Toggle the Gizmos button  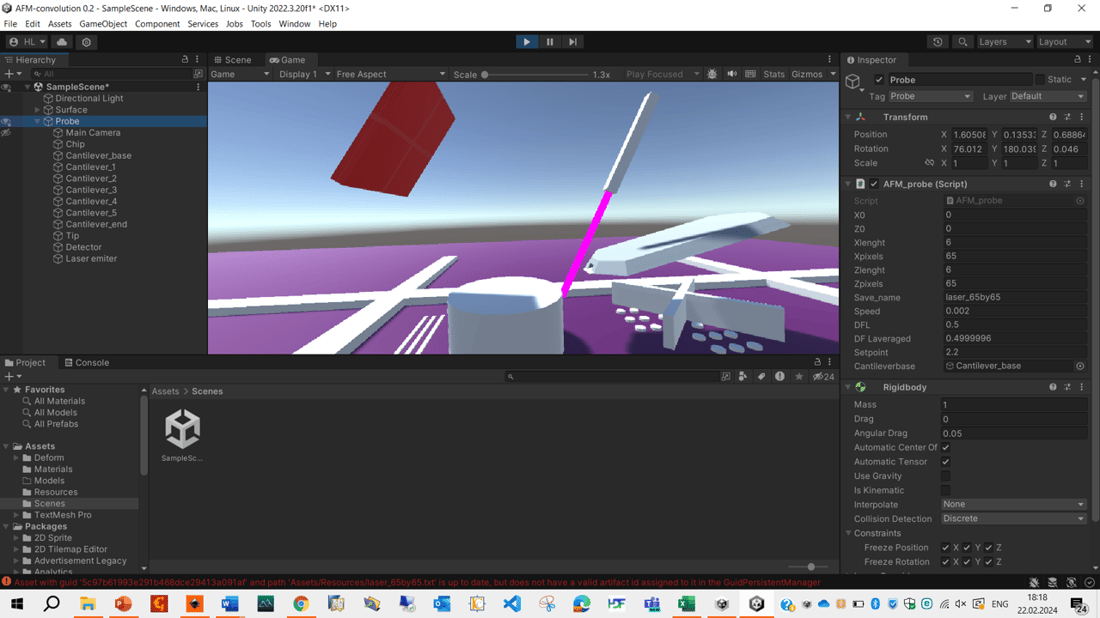point(807,74)
